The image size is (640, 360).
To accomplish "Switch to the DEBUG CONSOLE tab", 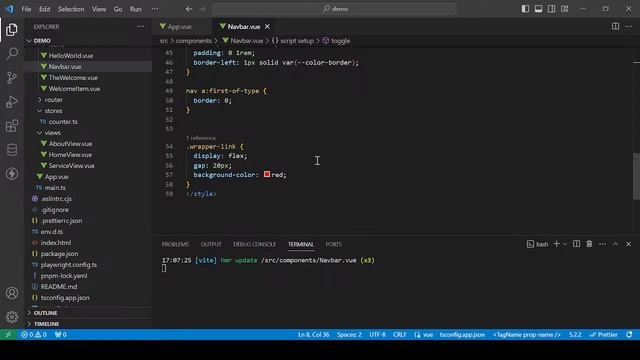I will tap(254, 244).
